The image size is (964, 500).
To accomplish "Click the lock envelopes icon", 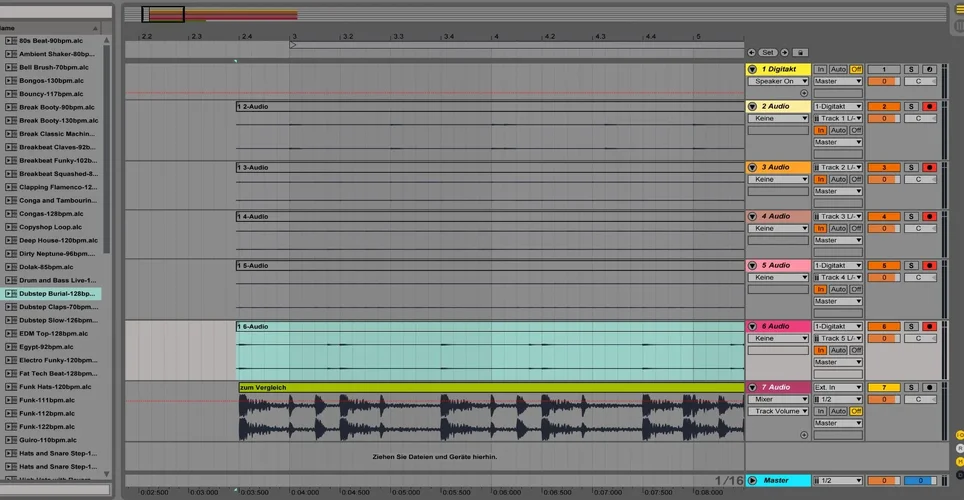I will tap(800, 52).
